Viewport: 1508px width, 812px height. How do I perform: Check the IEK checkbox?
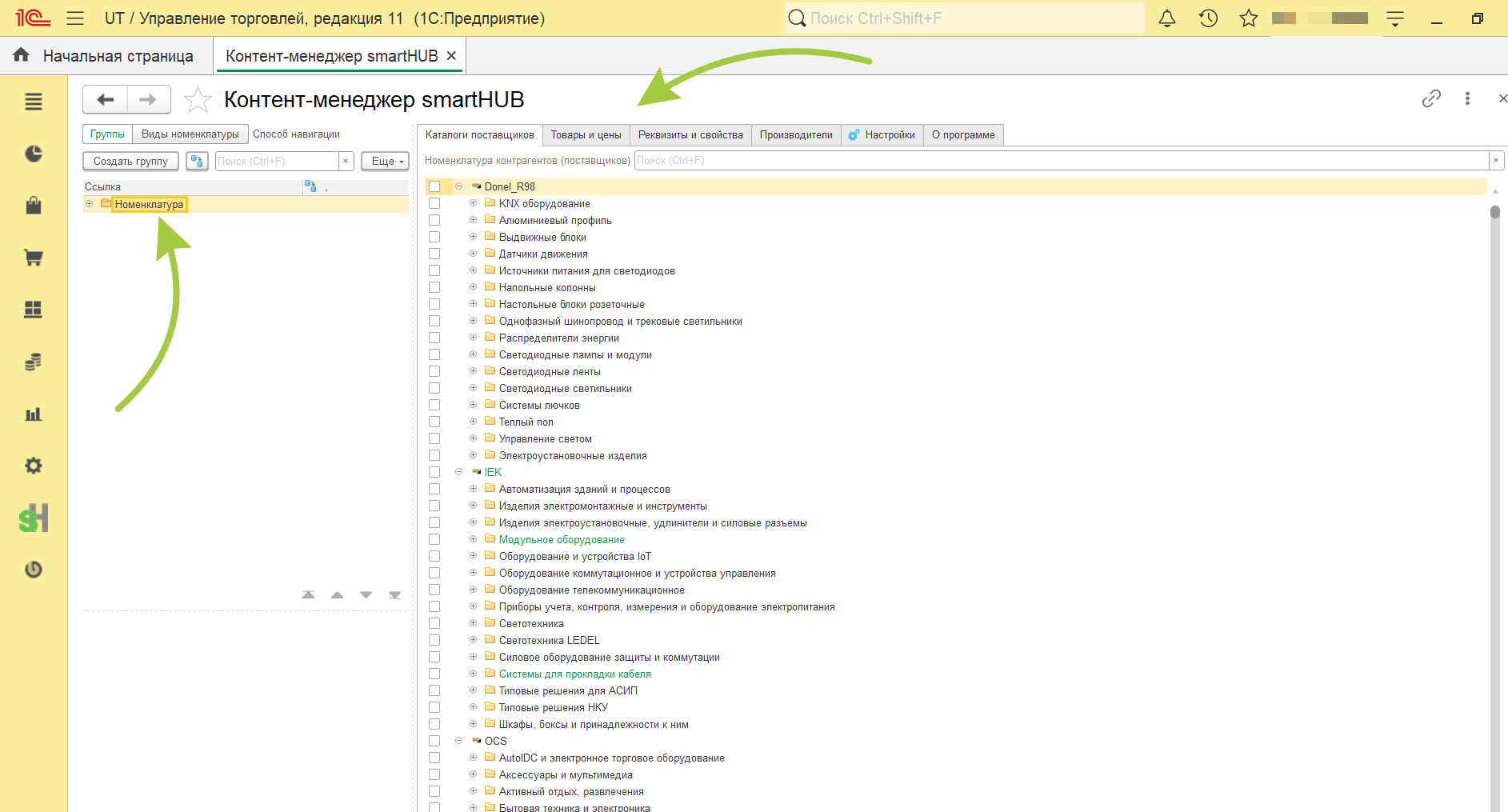tap(434, 472)
